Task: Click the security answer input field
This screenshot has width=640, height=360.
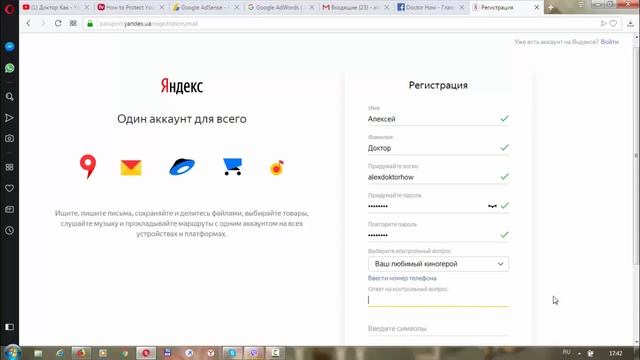Action: pos(438,300)
